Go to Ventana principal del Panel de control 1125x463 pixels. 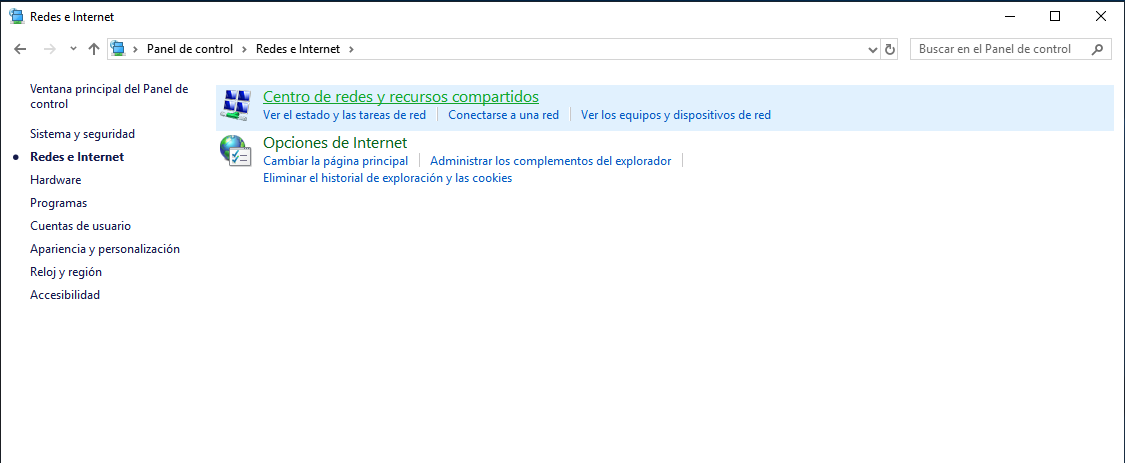(x=109, y=96)
